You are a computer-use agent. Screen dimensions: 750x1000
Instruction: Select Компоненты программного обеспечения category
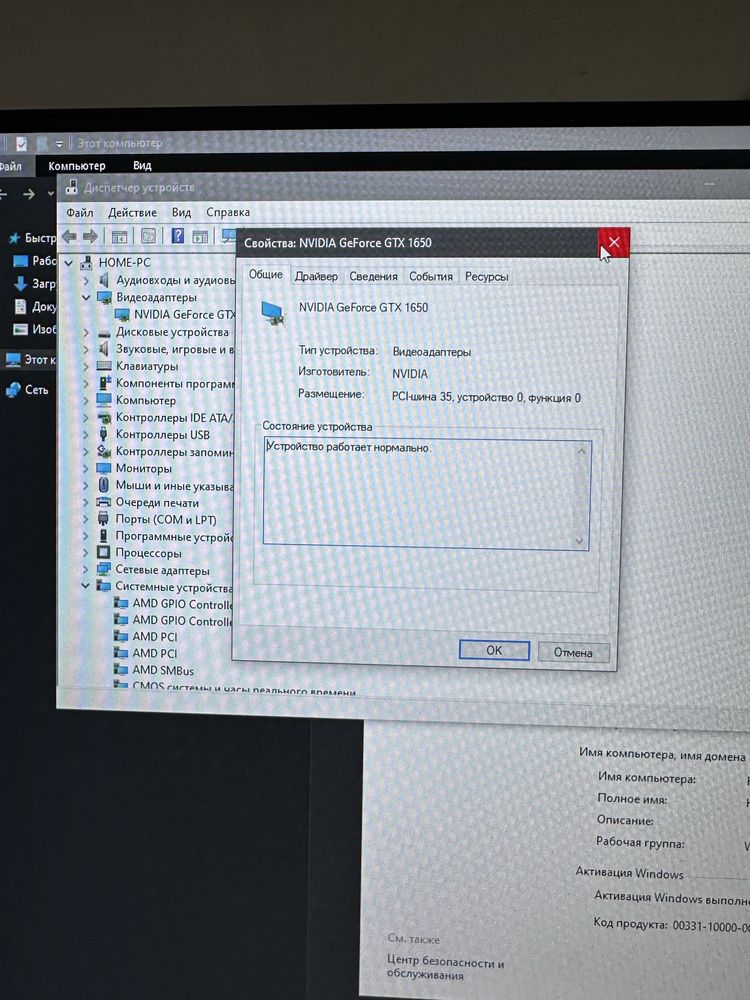pyautogui.click(x=175, y=383)
